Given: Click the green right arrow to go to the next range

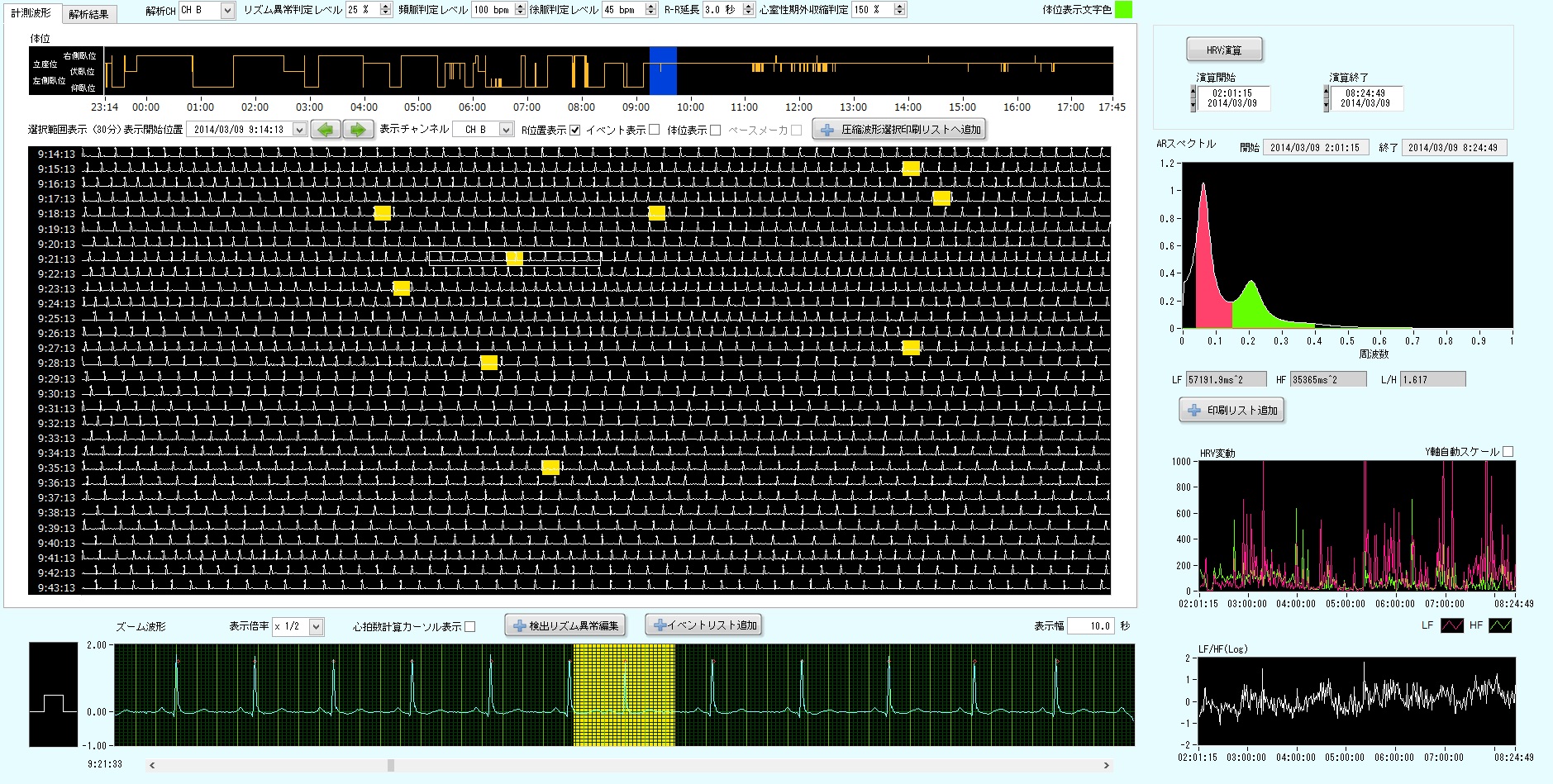Looking at the screenshot, I should click(x=358, y=130).
